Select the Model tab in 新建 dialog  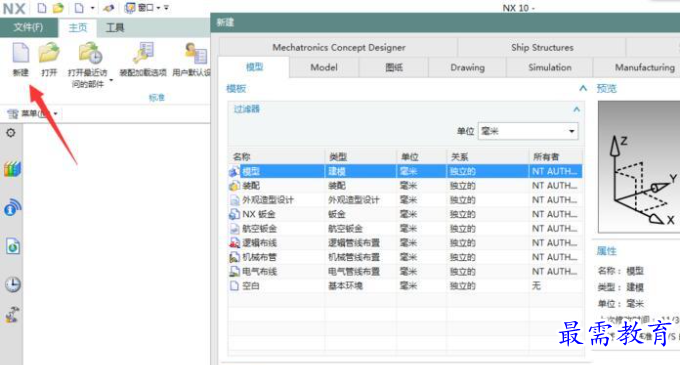(324, 68)
